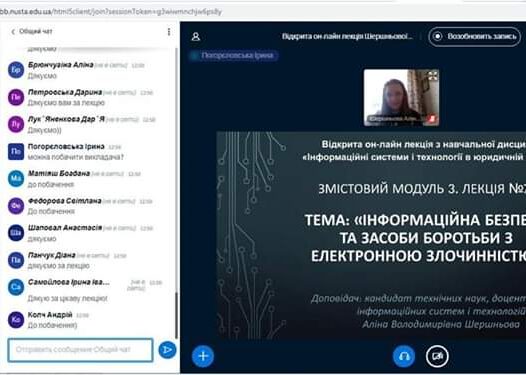Image resolution: width=526 pixels, height=375 pixels.
Task: Open the user list person icon
Action: (196, 37)
